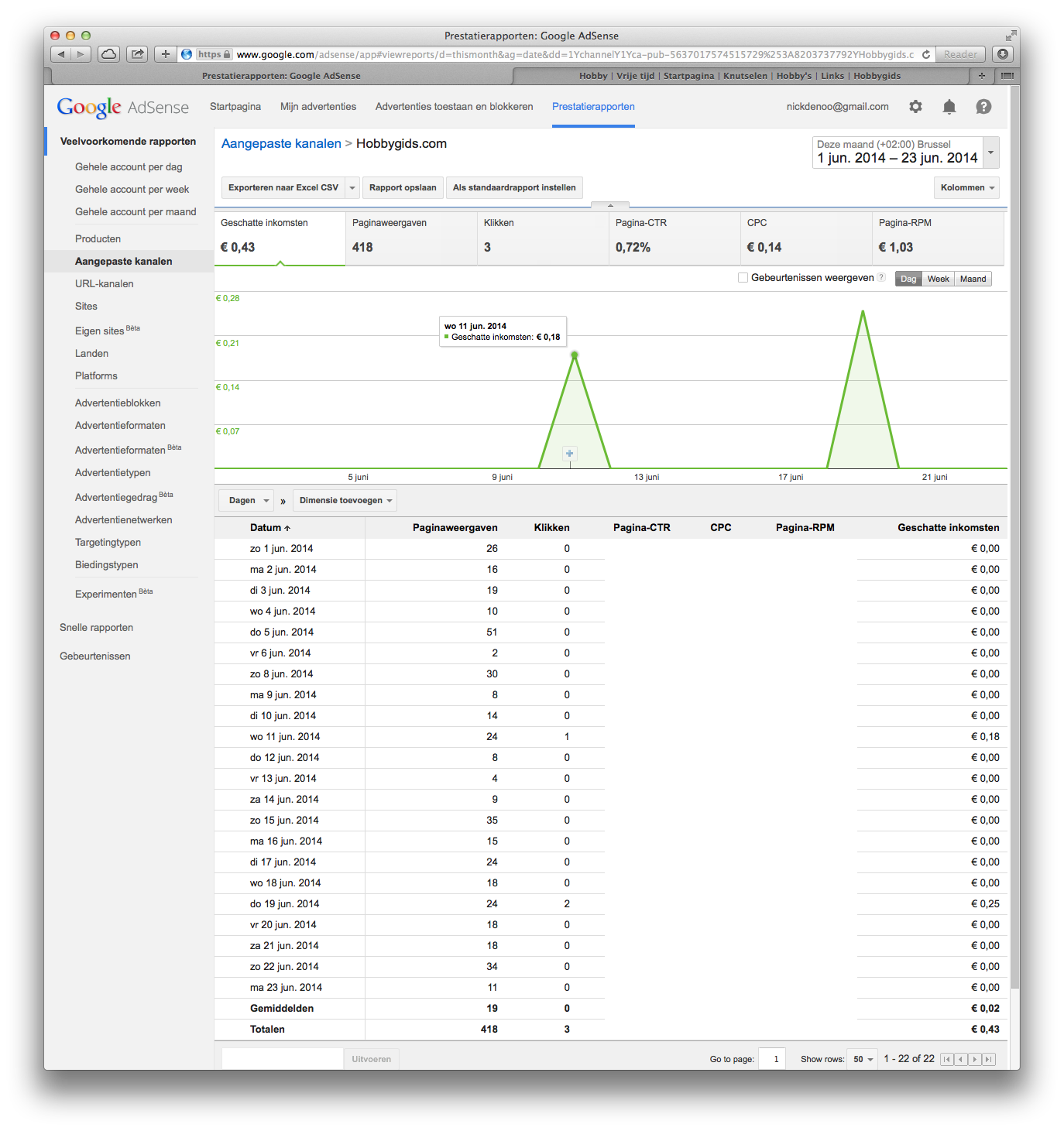Click Als standaardrapport instellen button
This screenshot has height=1131, width=1064.
pos(514,188)
